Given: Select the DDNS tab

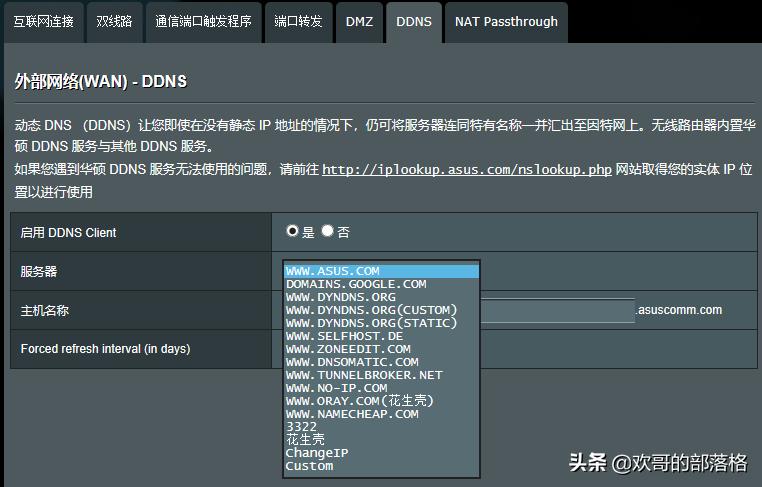Looking at the screenshot, I should (x=414, y=22).
